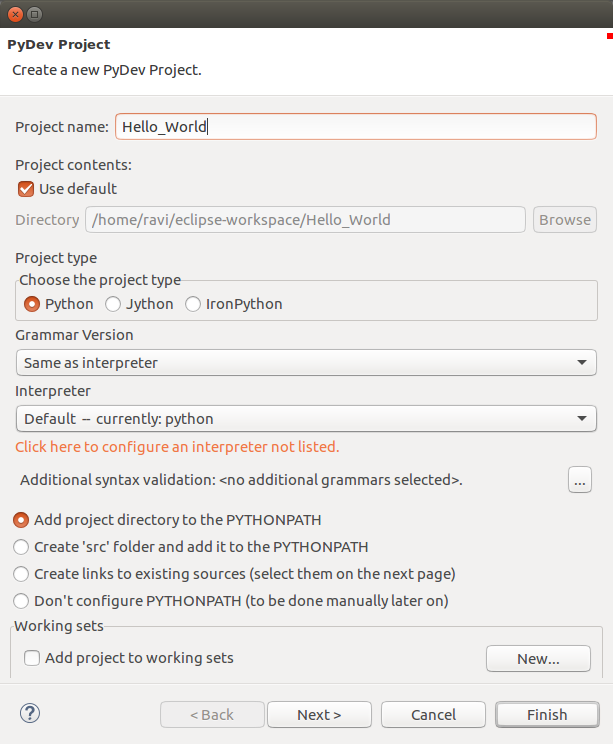The height and width of the screenshot is (744, 613).
Task: Click the ellipsis button for syntax validation
Action: [x=580, y=480]
